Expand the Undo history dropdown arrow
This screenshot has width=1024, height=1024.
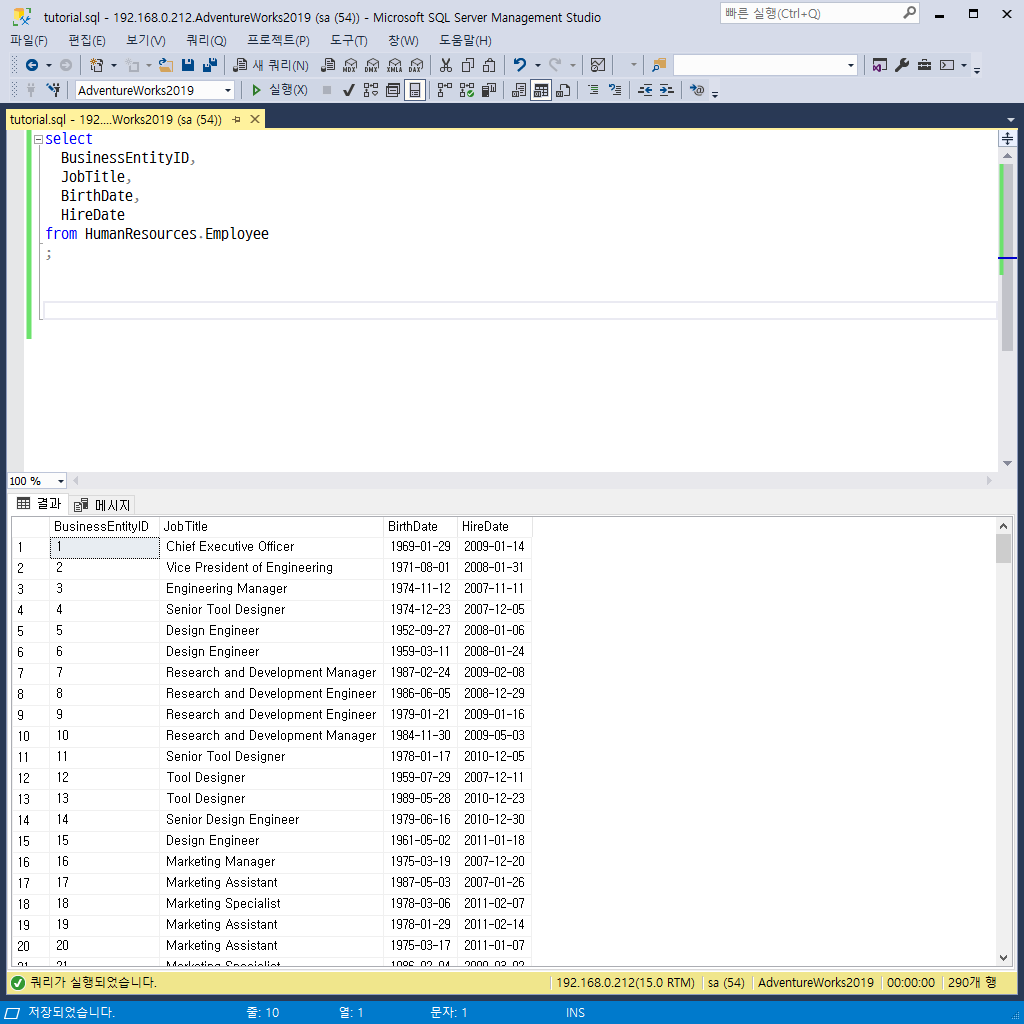[x=537, y=65]
